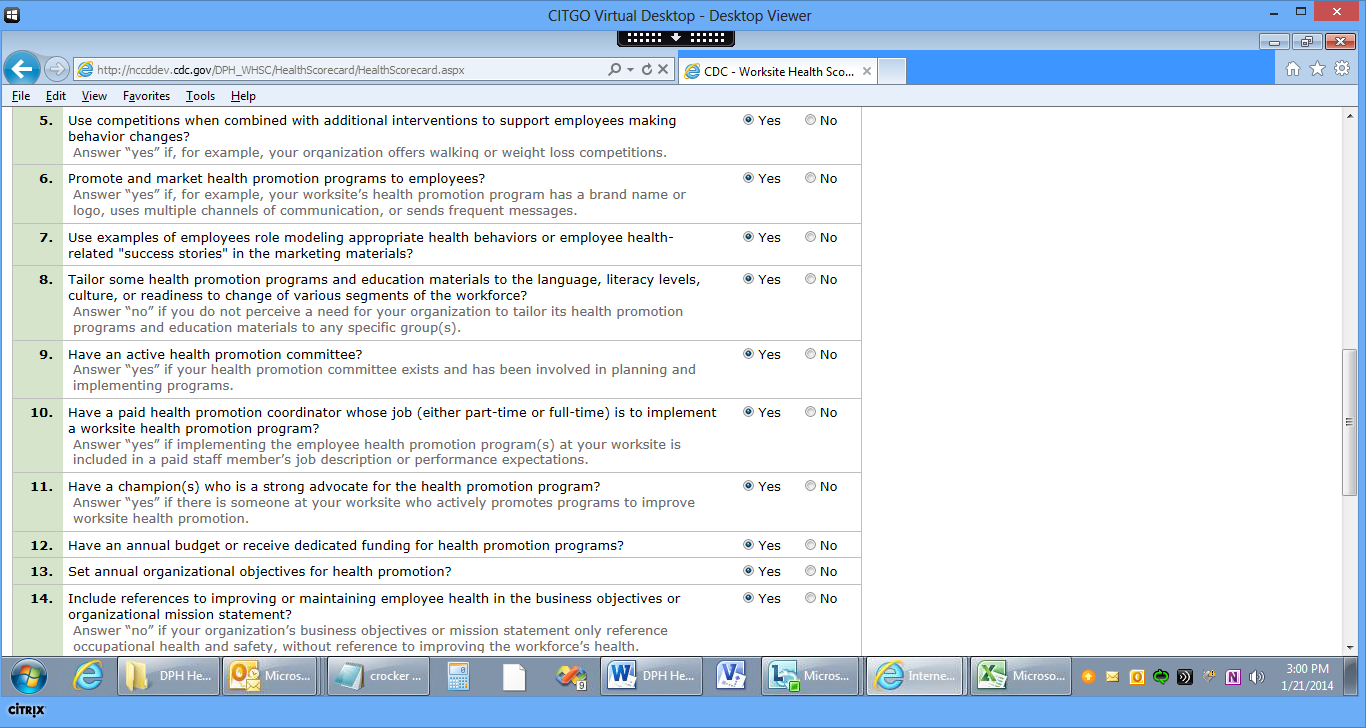Open the Calculator from the taskbar
Image resolution: width=1366 pixels, height=728 pixels.
459,677
